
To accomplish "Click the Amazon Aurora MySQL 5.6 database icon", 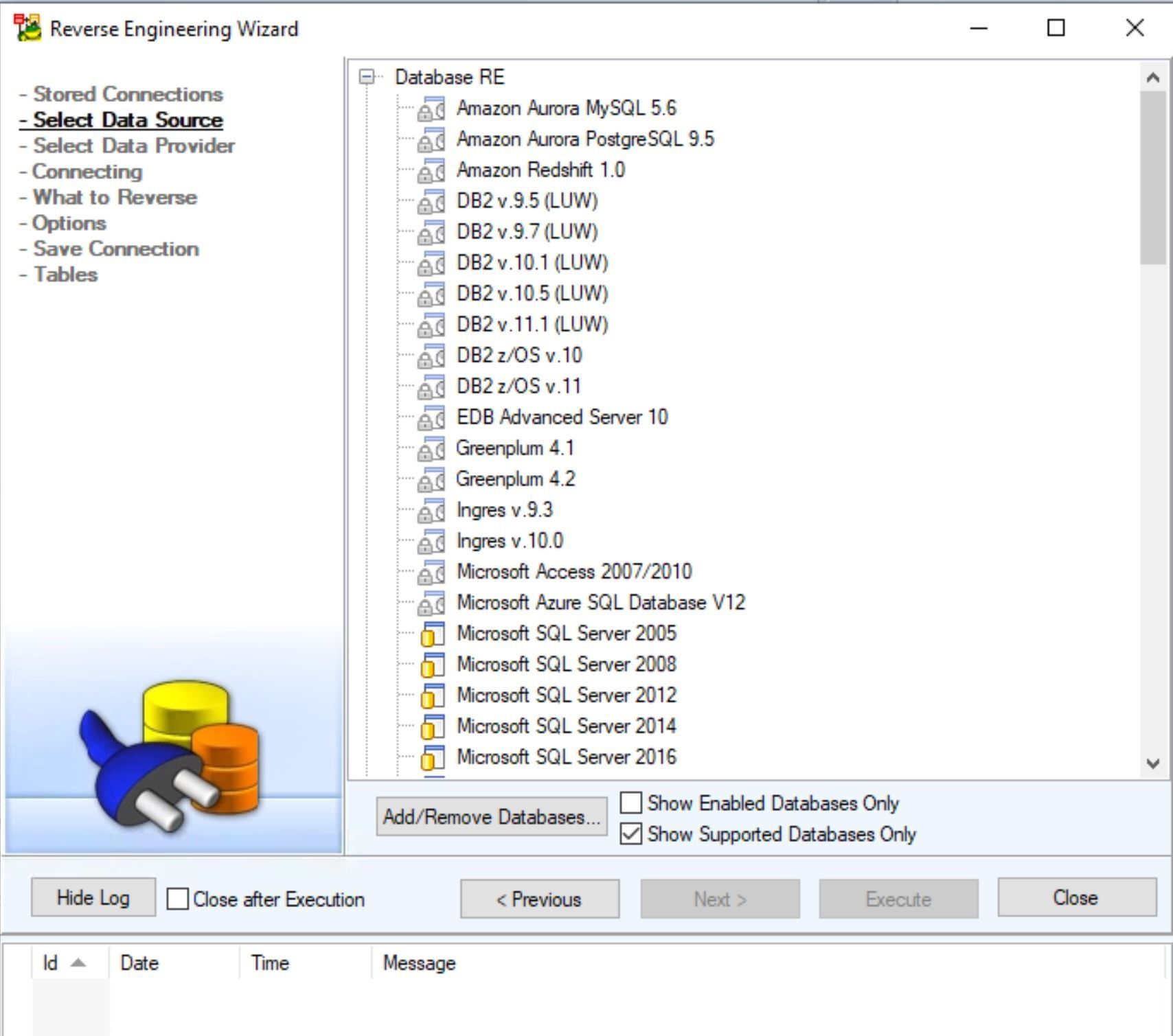I will click(431, 108).
